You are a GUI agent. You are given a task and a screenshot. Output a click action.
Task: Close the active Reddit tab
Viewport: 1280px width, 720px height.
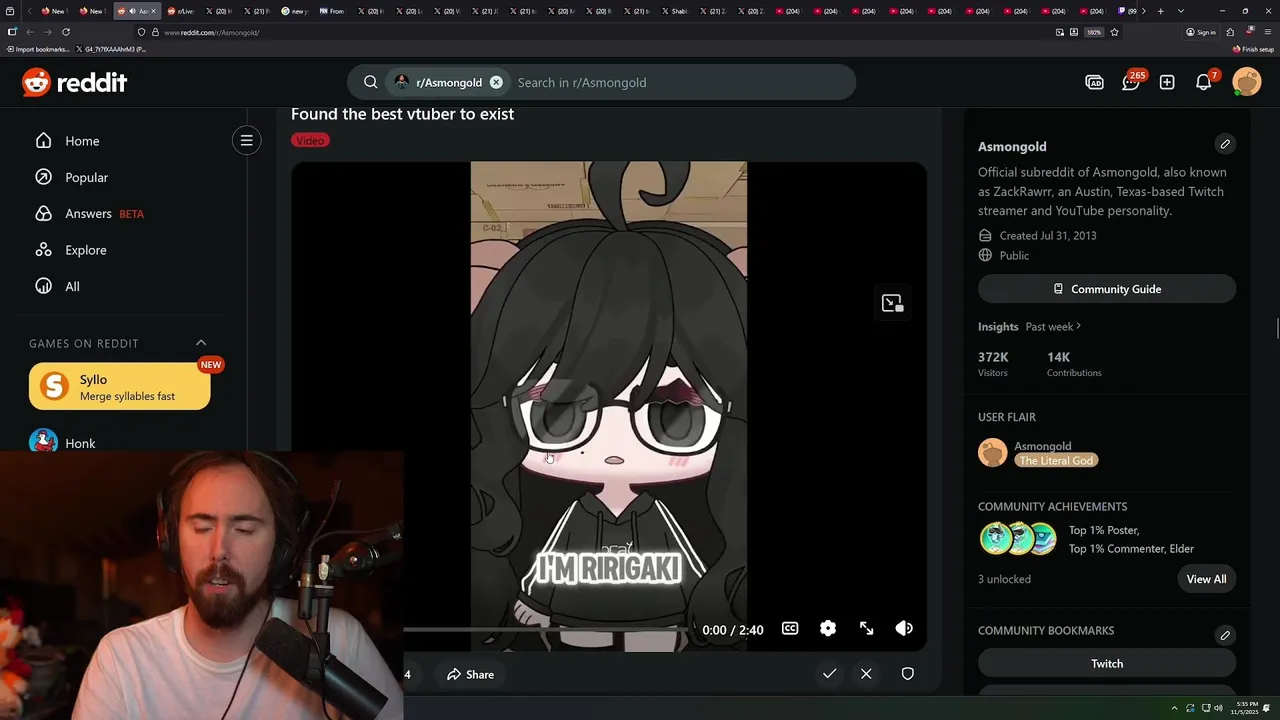point(153,11)
